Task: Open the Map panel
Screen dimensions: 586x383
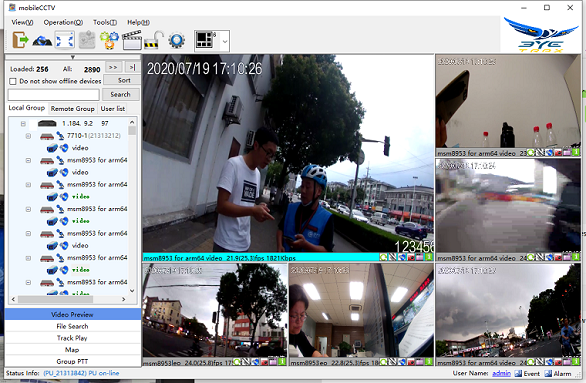Action: coord(73,350)
